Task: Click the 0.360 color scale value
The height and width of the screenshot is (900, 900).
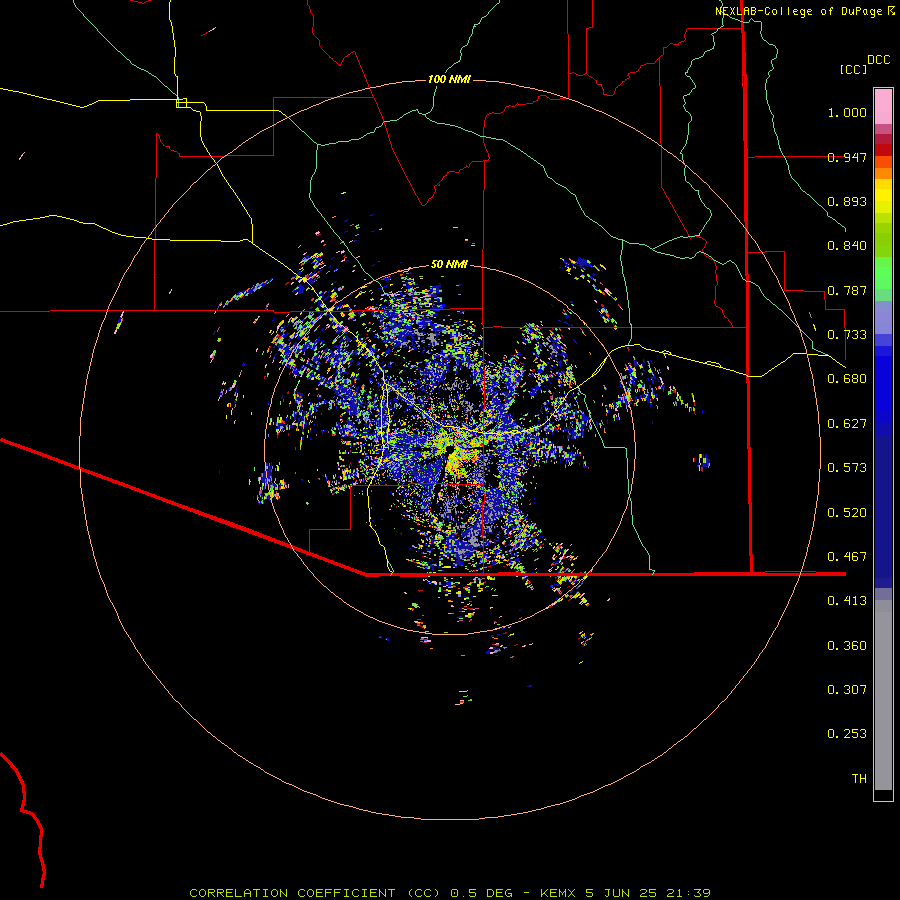Action: point(847,646)
